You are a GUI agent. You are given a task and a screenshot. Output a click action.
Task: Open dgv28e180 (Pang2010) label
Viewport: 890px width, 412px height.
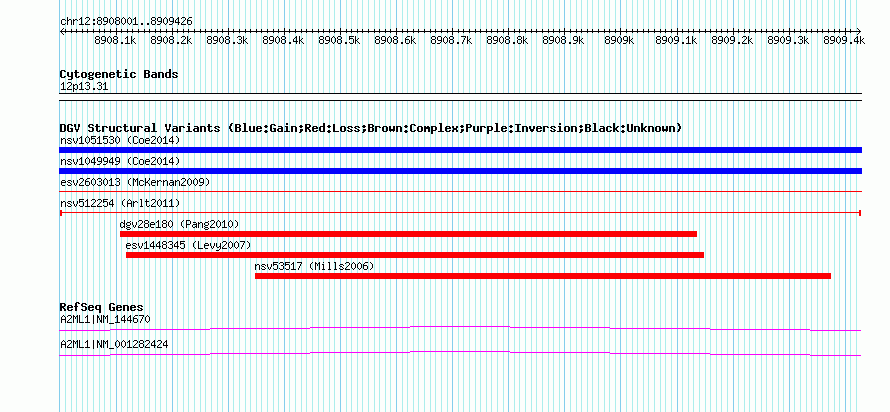point(179,224)
